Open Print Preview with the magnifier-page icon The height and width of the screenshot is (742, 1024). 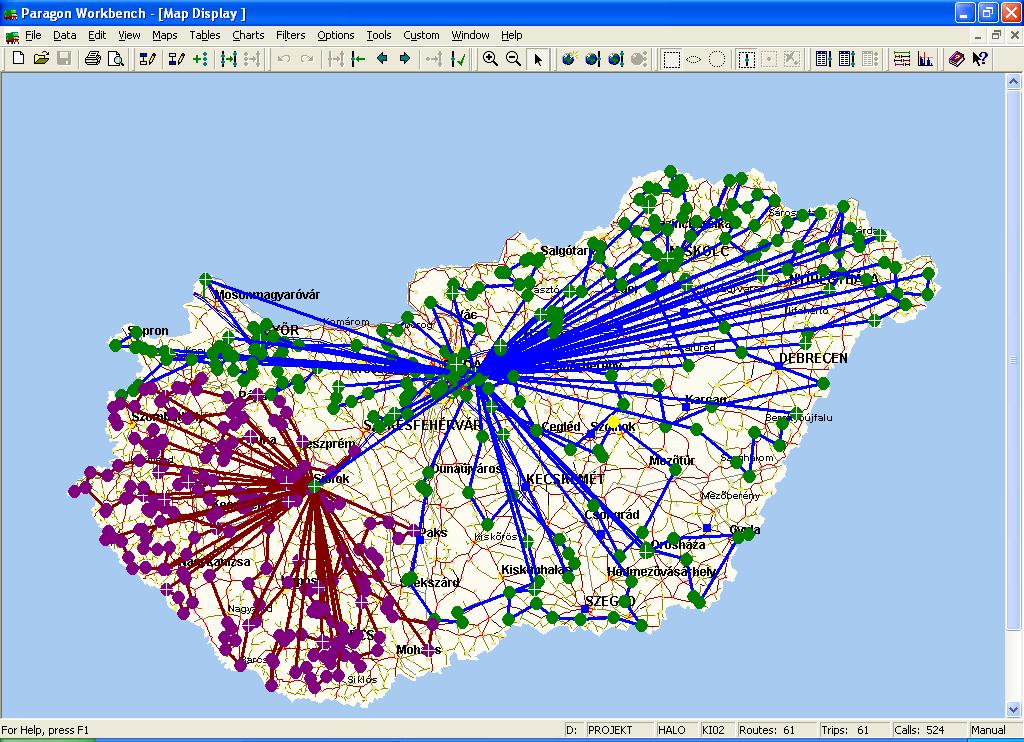click(x=116, y=59)
